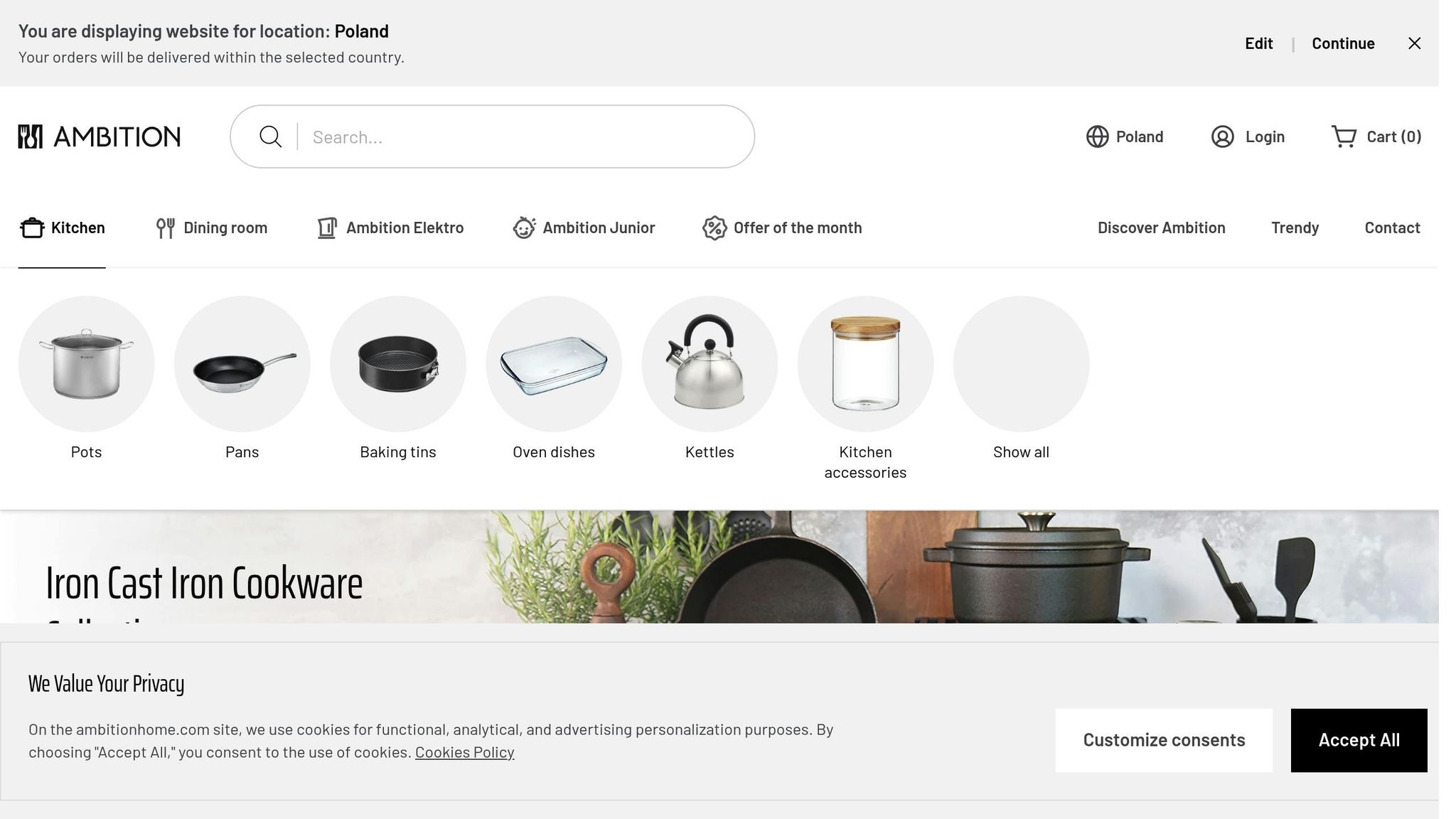
Task: Open the Discover Ambition menu item
Action: 1161,228
